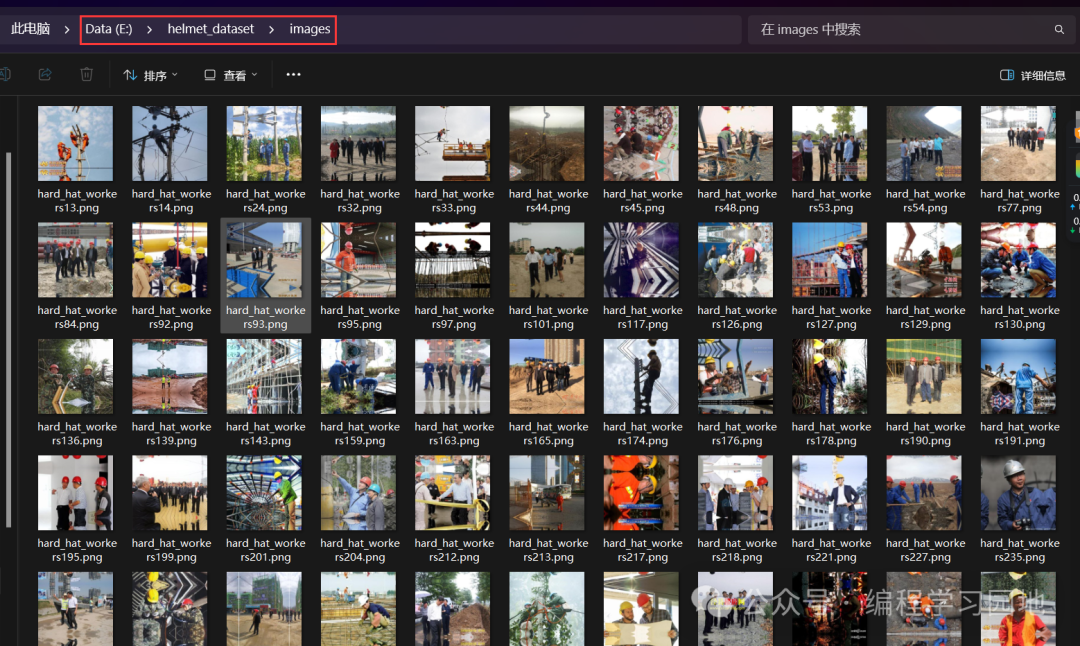Select thumbnail hard_hat_workers139.png

[x=169, y=376]
